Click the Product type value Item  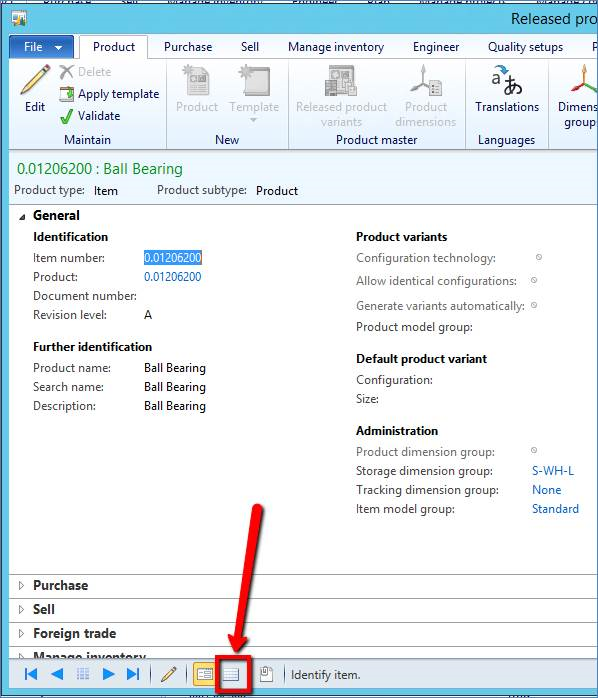106,191
